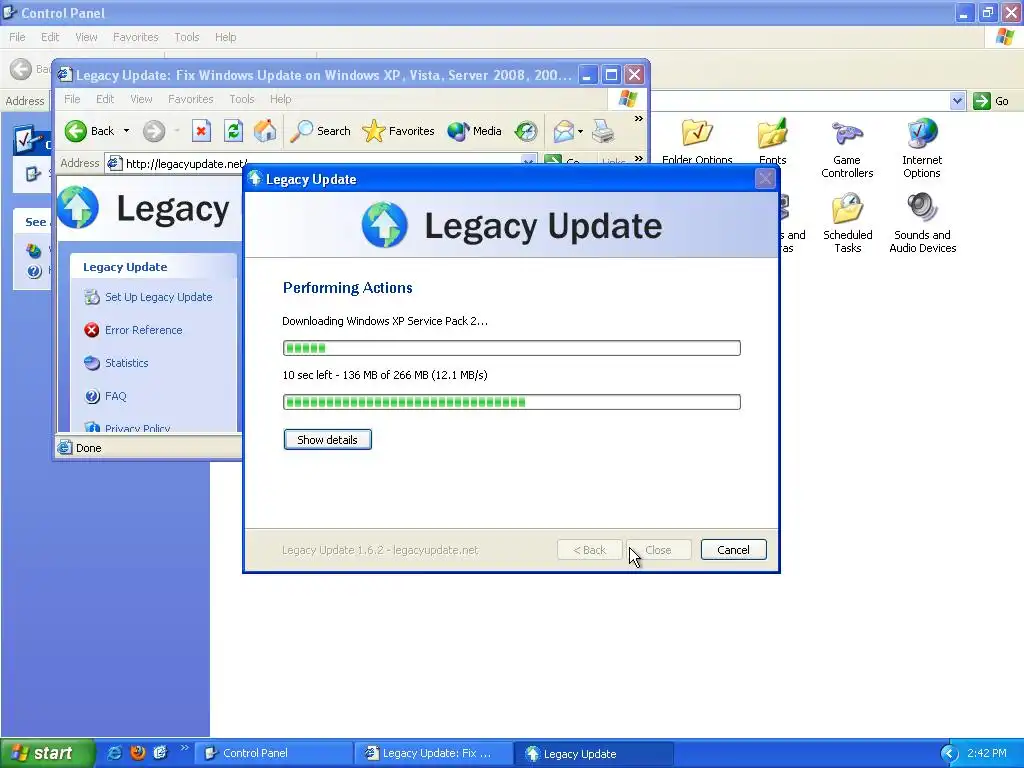Click Media button in Internet Explorer toolbar
Image resolution: width=1024 pixels, height=768 pixels.
pos(475,131)
